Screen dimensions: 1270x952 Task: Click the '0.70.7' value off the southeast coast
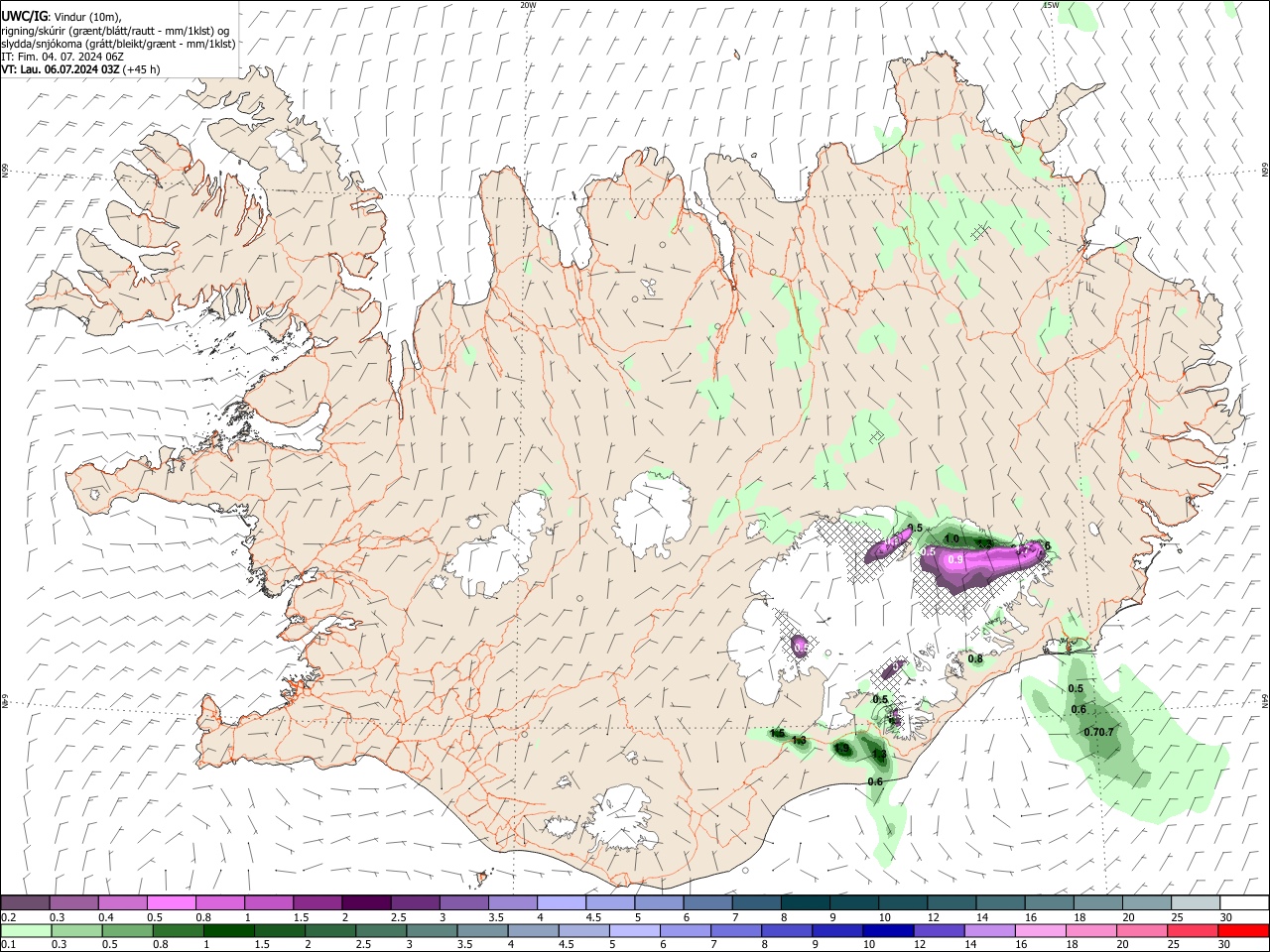[x=1099, y=732]
